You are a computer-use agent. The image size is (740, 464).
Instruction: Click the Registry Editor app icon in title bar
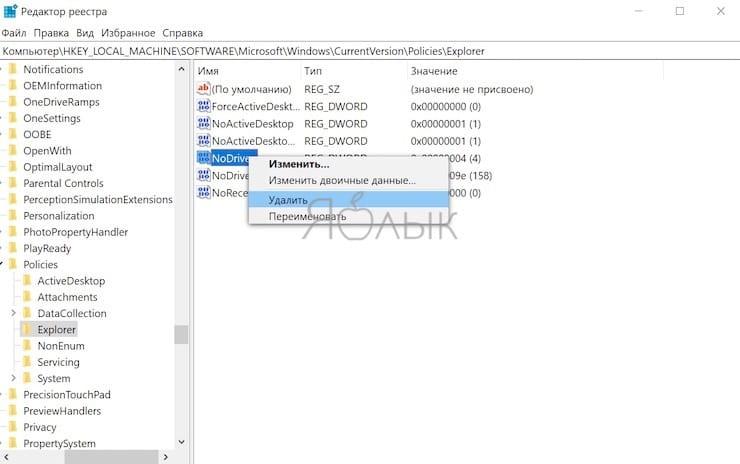[x=10, y=11]
